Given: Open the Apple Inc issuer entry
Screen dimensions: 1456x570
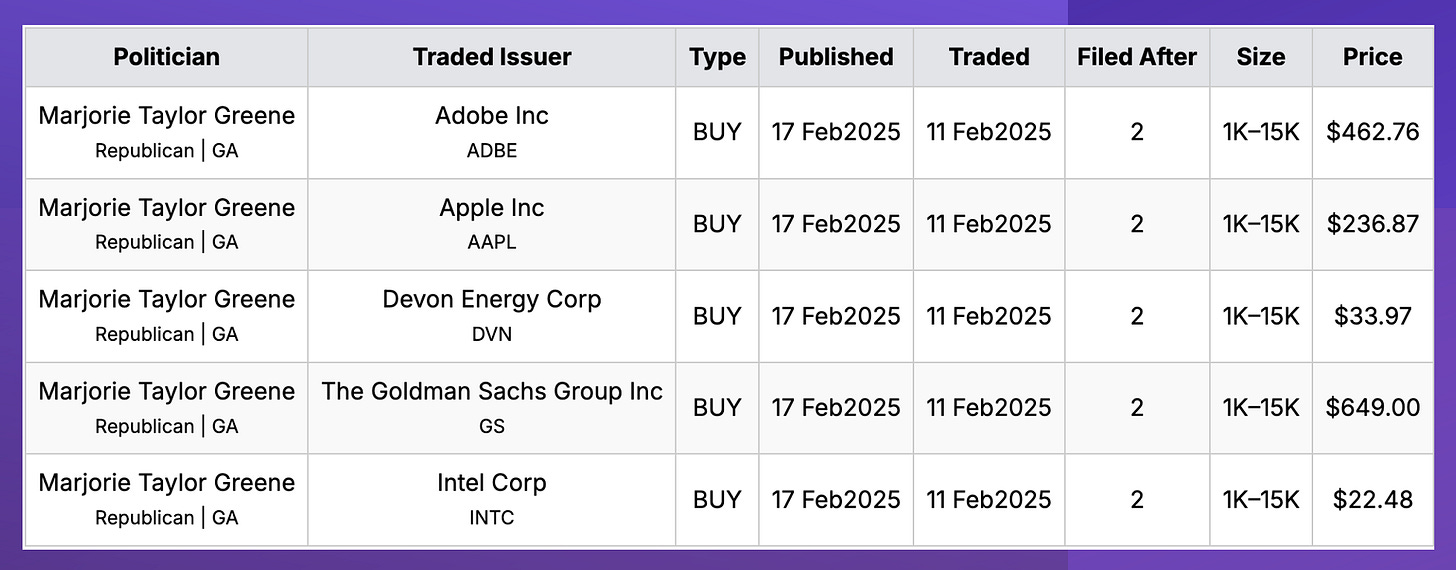Looking at the screenshot, I should tap(492, 208).
